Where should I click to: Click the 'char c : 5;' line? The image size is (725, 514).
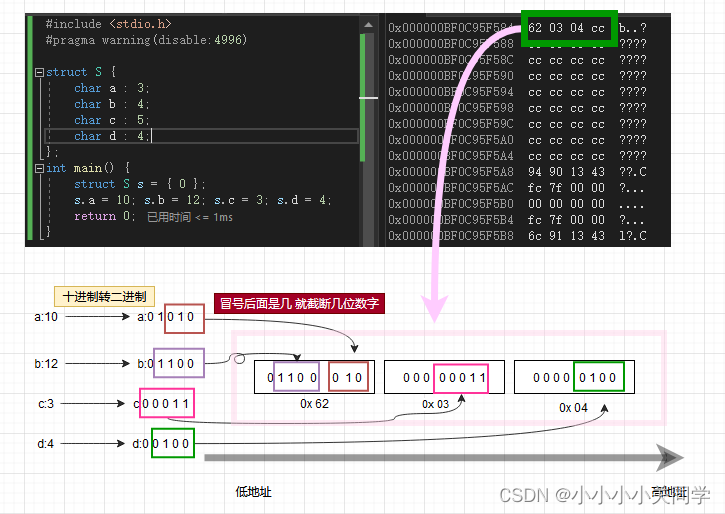[111, 120]
